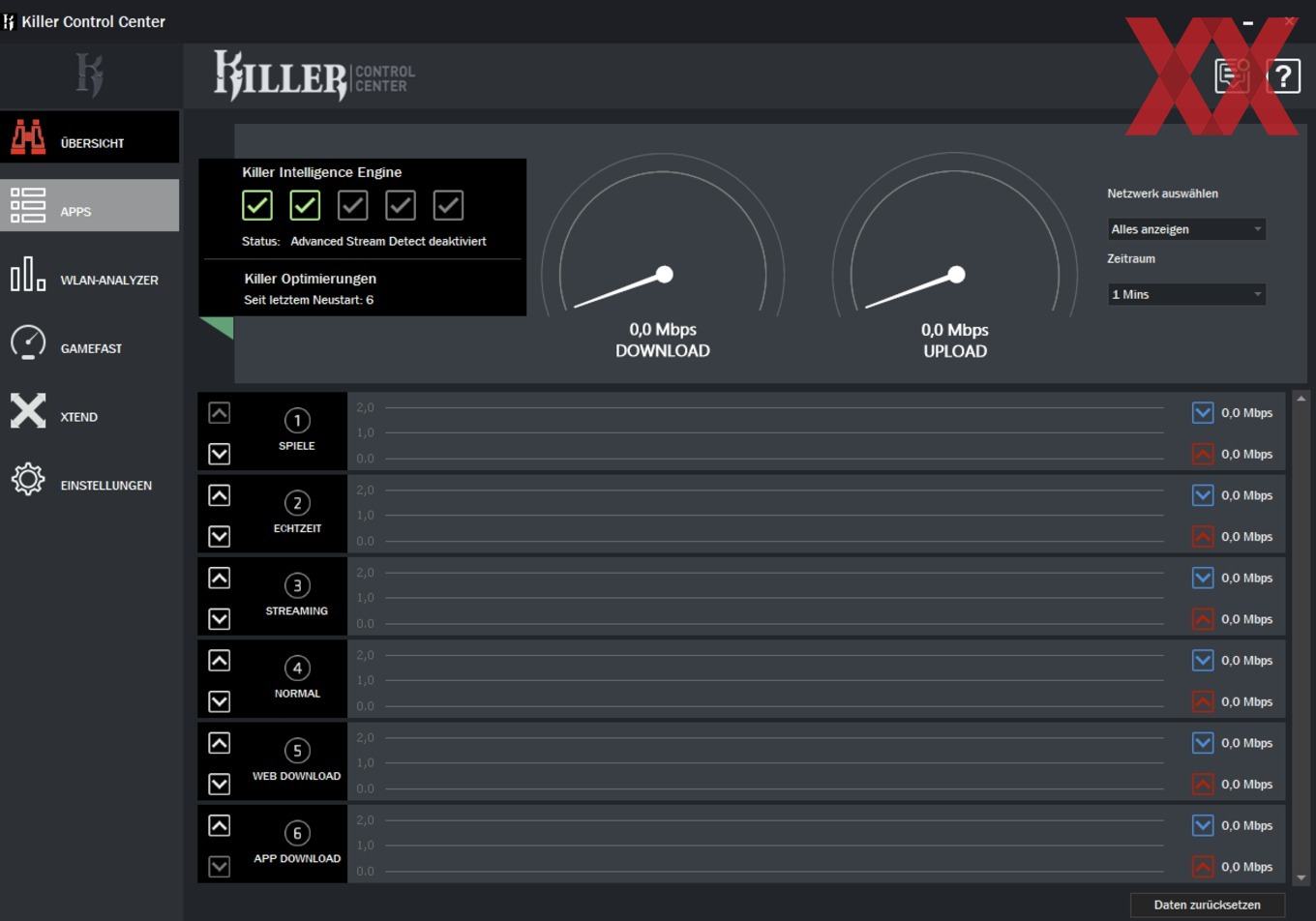Open the 'Alles anzeigen' network dropdown

(x=1186, y=229)
